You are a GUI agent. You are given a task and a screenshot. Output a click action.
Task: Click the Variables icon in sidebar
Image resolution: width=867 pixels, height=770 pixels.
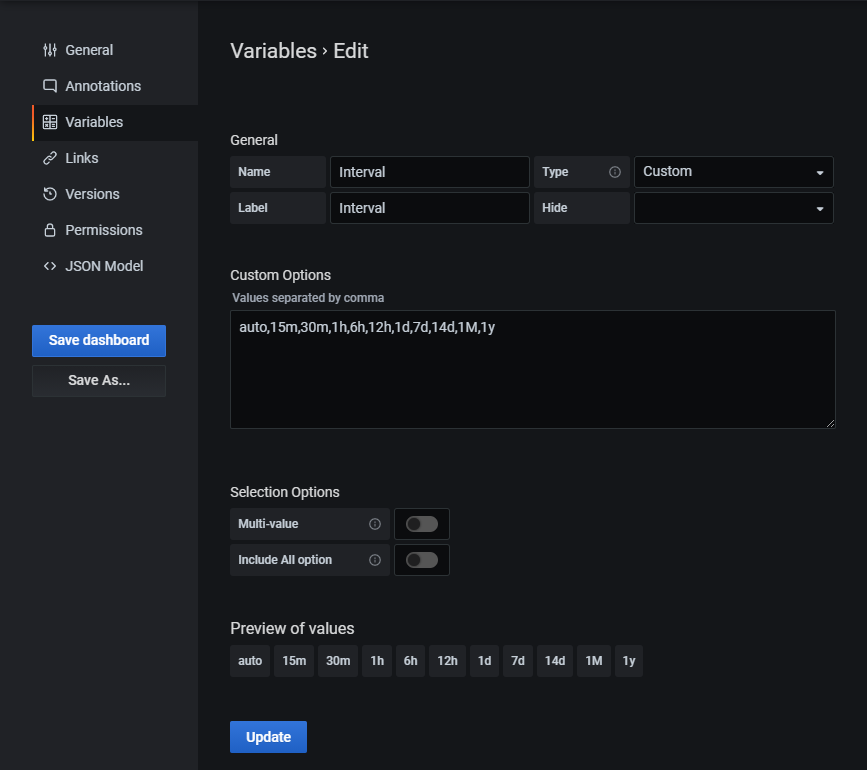click(x=50, y=122)
